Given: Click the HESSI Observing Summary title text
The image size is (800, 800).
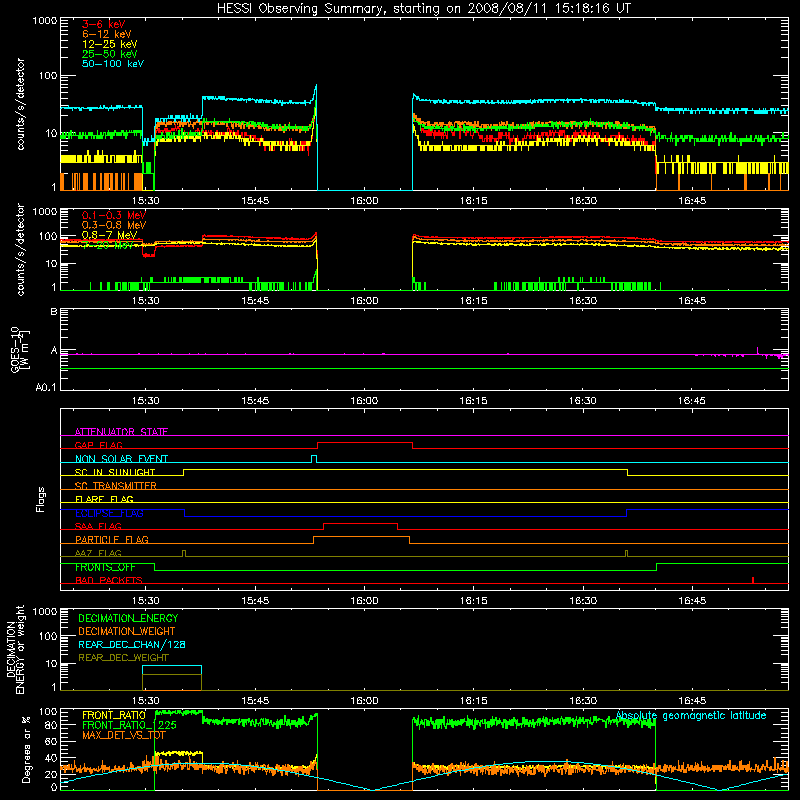Looking at the screenshot, I should [423, 9].
